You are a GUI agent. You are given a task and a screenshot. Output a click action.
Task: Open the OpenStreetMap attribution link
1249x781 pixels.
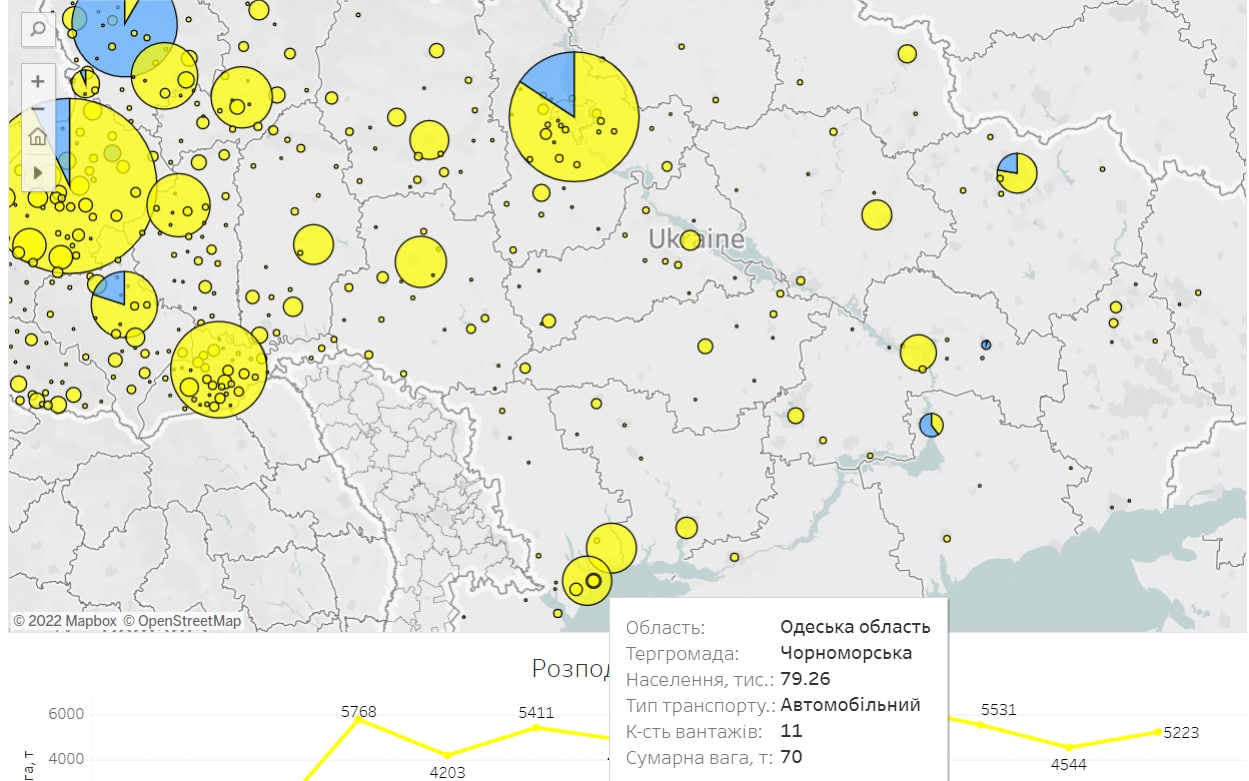182,621
